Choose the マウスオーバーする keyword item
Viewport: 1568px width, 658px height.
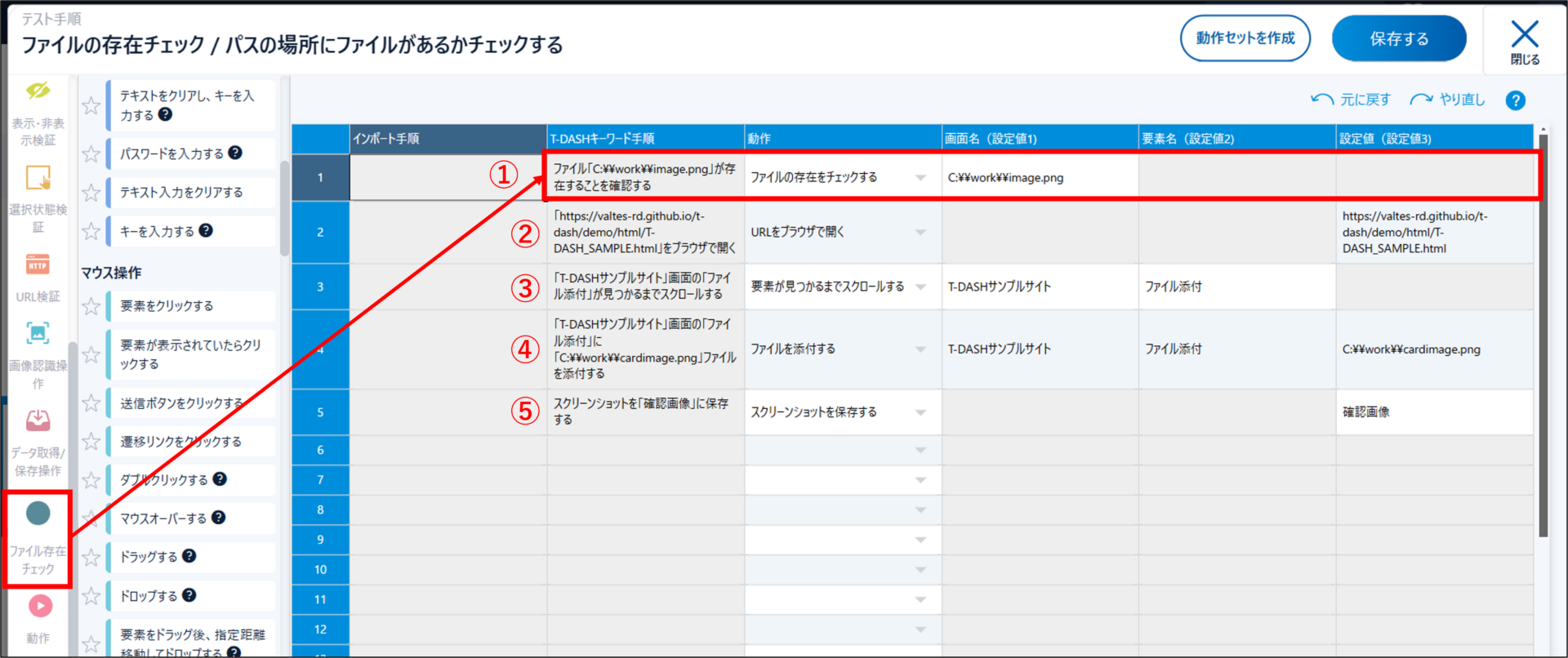(x=163, y=518)
